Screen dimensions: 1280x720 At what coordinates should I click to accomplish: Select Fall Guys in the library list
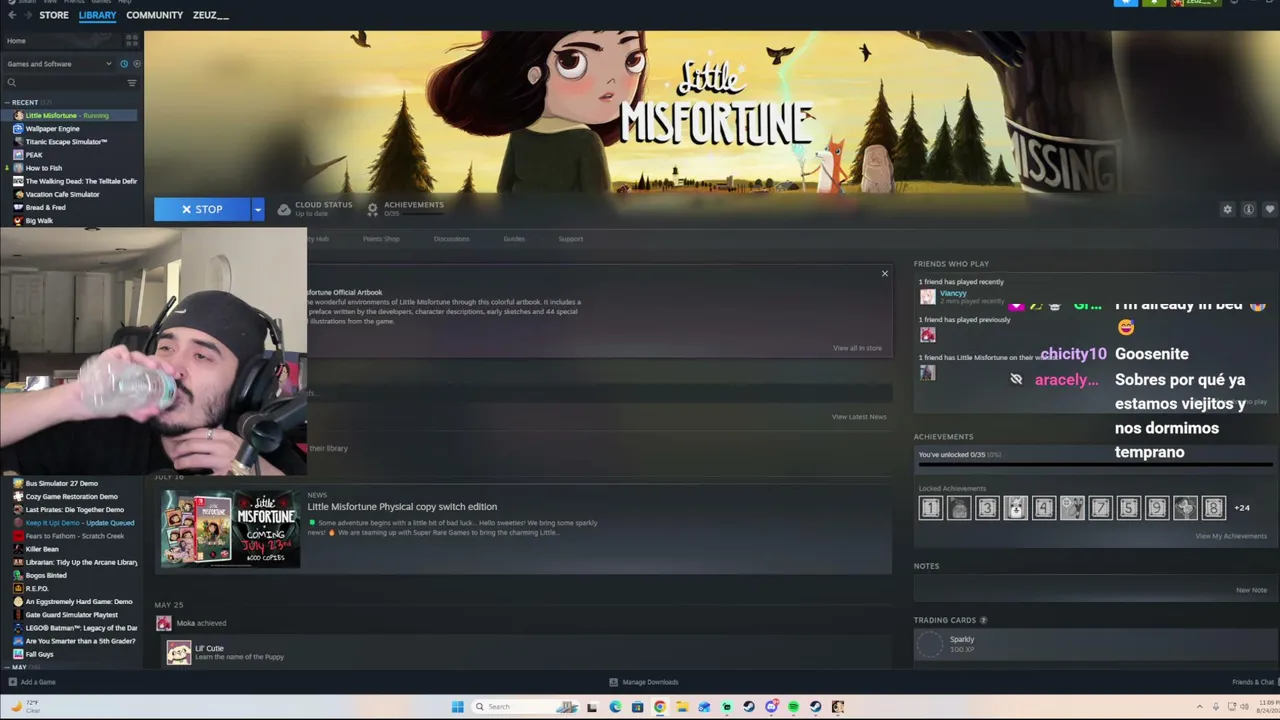point(40,654)
